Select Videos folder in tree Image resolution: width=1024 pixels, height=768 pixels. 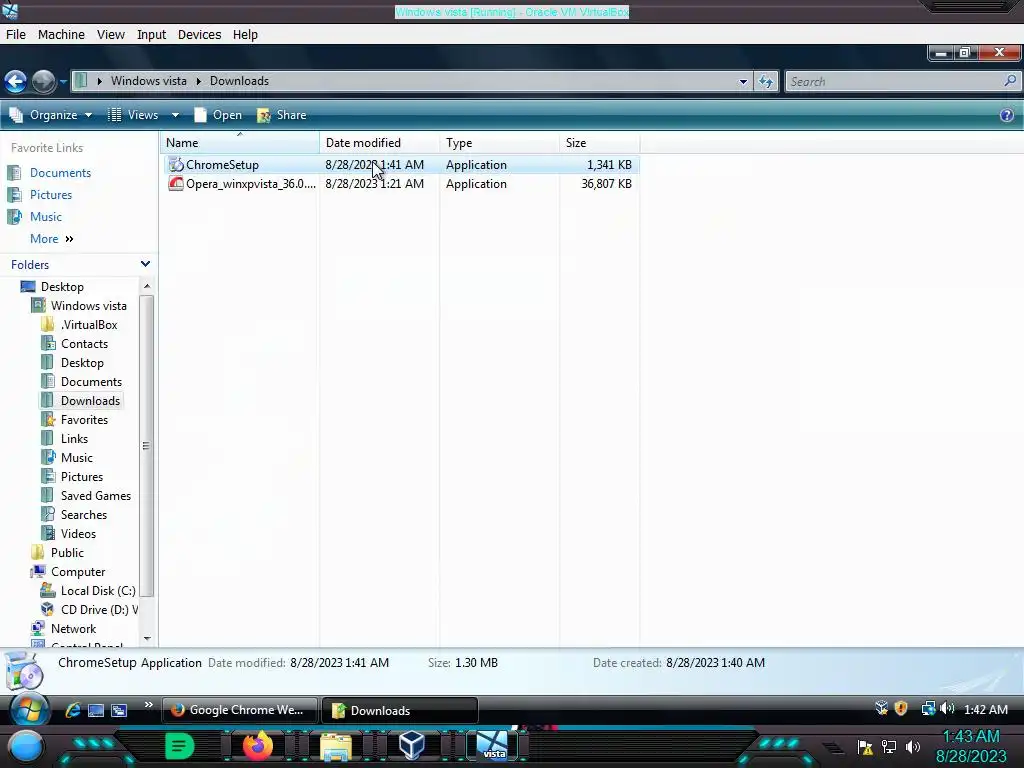tap(78, 534)
